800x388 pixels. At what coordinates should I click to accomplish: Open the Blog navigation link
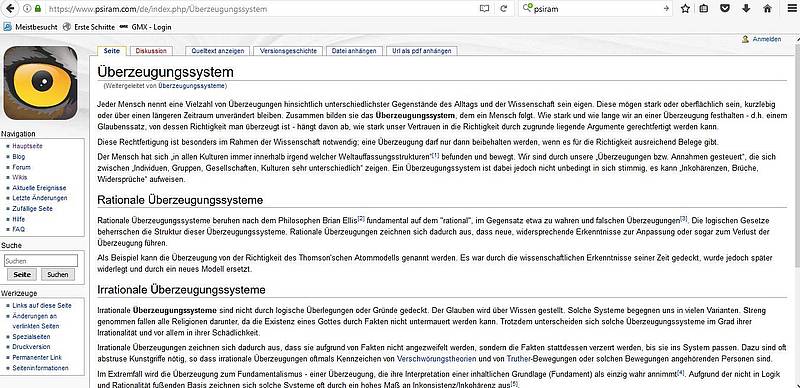[x=18, y=157]
